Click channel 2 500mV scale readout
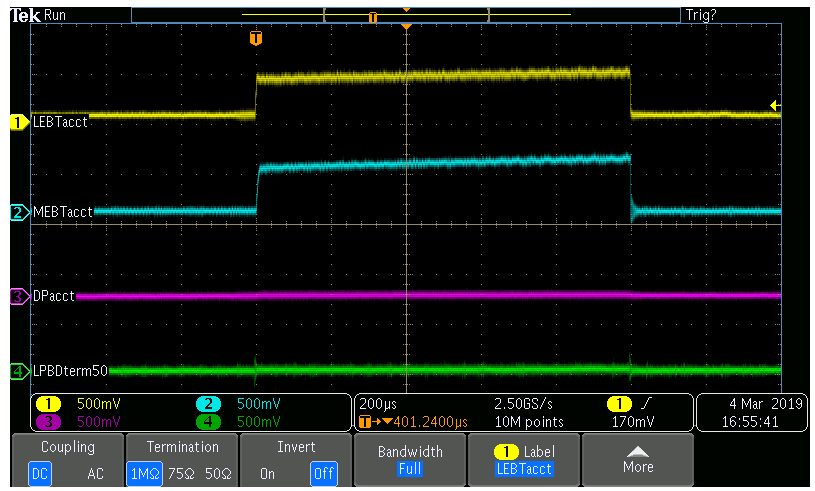This screenshot has height=491, width=815. pyautogui.click(x=258, y=404)
